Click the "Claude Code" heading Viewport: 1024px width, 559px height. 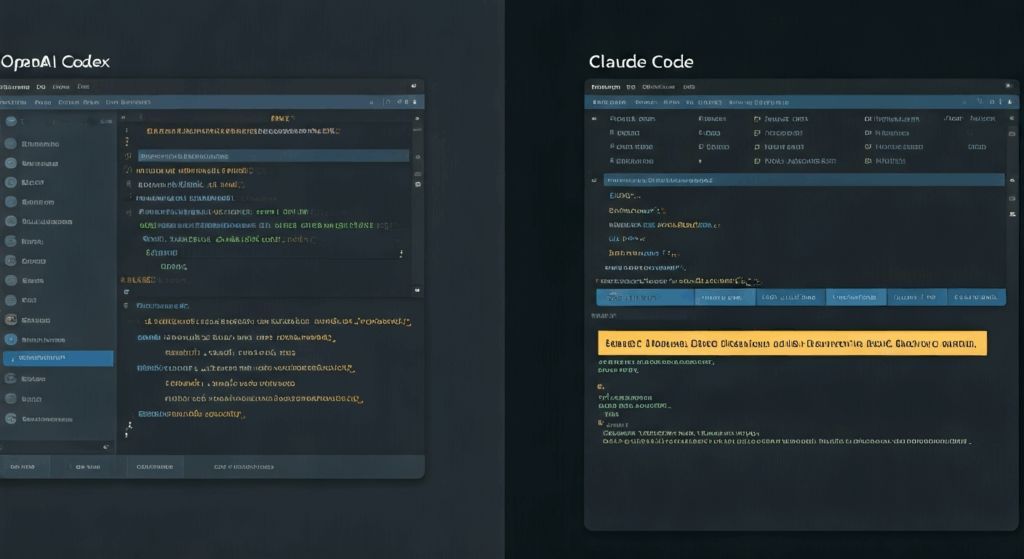coord(641,62)
